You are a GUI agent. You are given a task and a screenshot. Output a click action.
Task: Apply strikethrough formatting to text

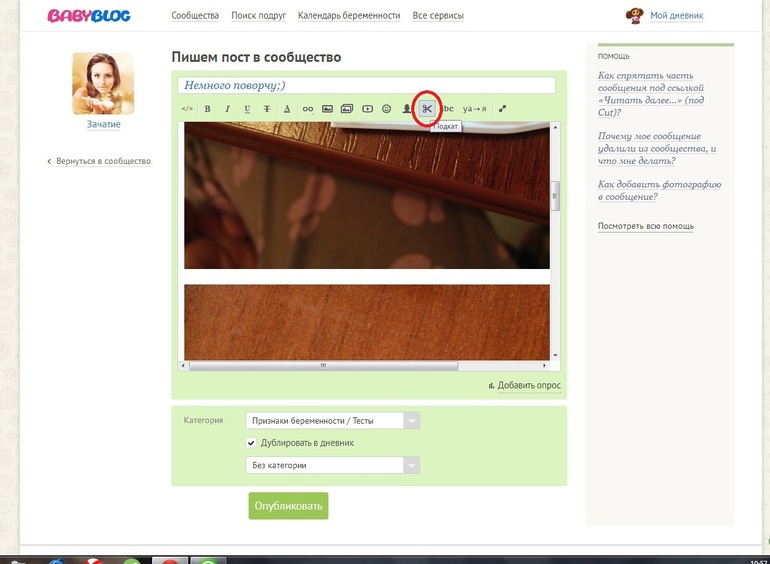[267, 109]
